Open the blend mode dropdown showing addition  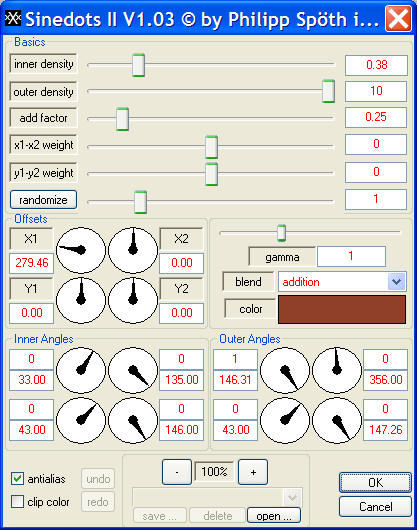coord(342,282)
